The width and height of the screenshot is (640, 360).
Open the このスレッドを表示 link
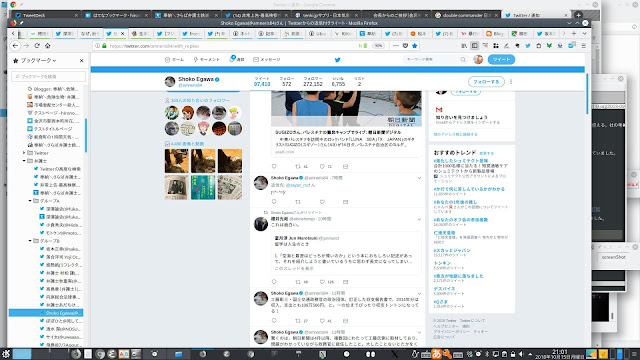(x=294, y=268)
